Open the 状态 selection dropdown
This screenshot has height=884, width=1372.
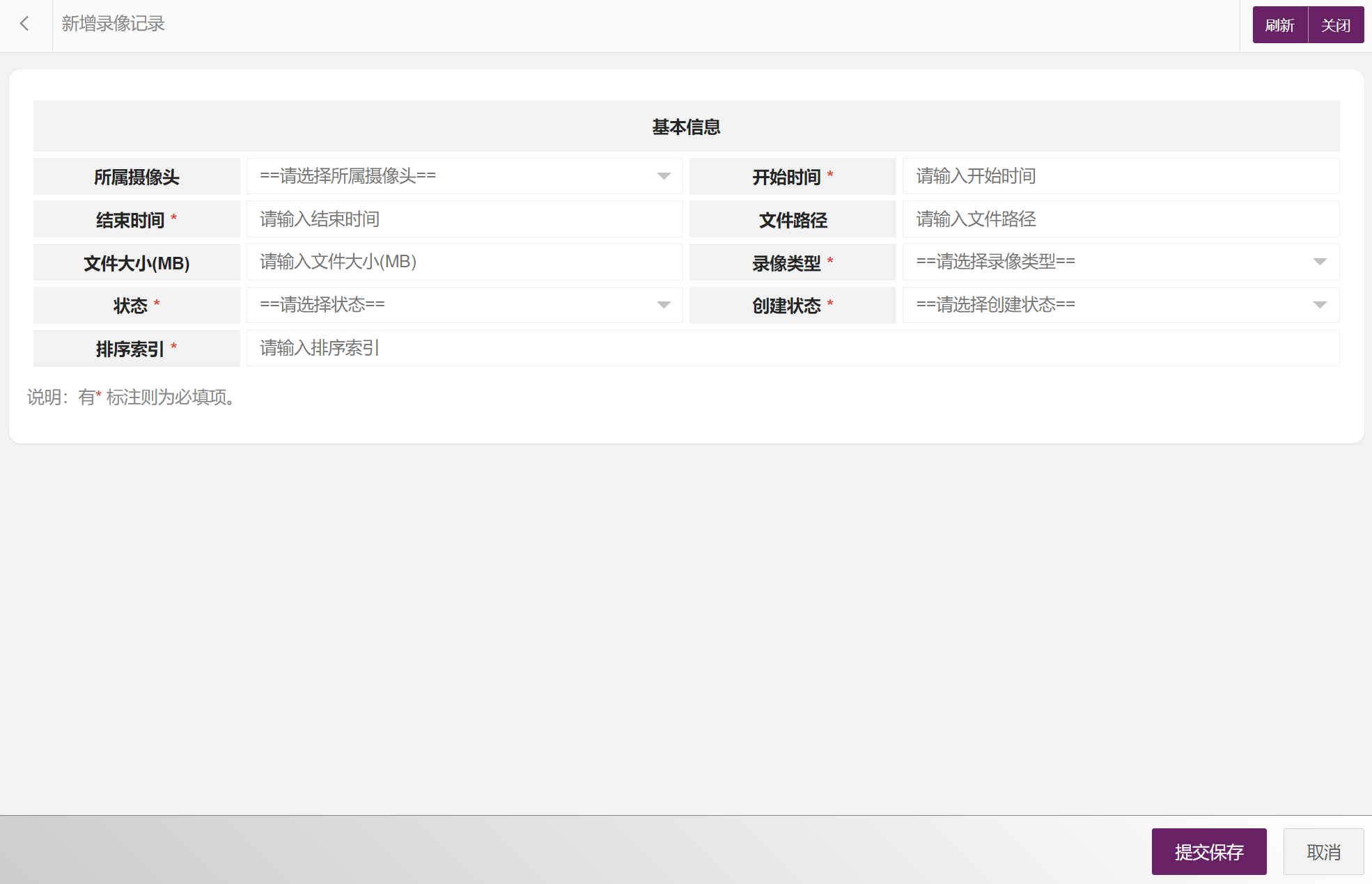[663, 305]
